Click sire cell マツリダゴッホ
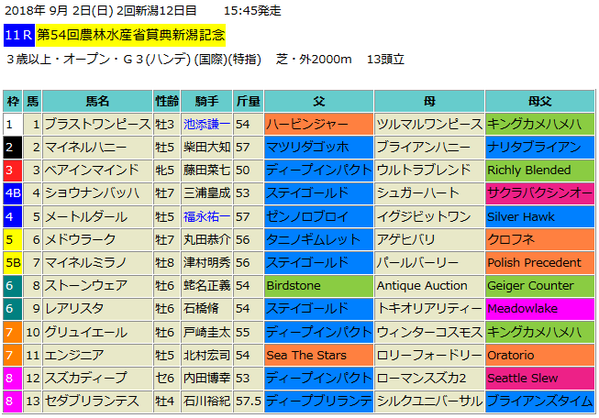 319,147
